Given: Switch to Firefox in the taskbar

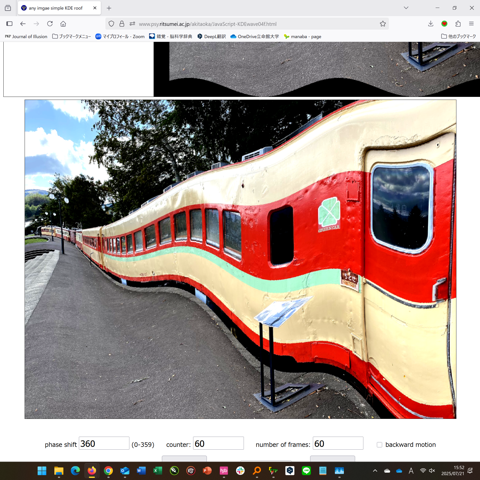Looking at the screenshot, I should point(92,471).
